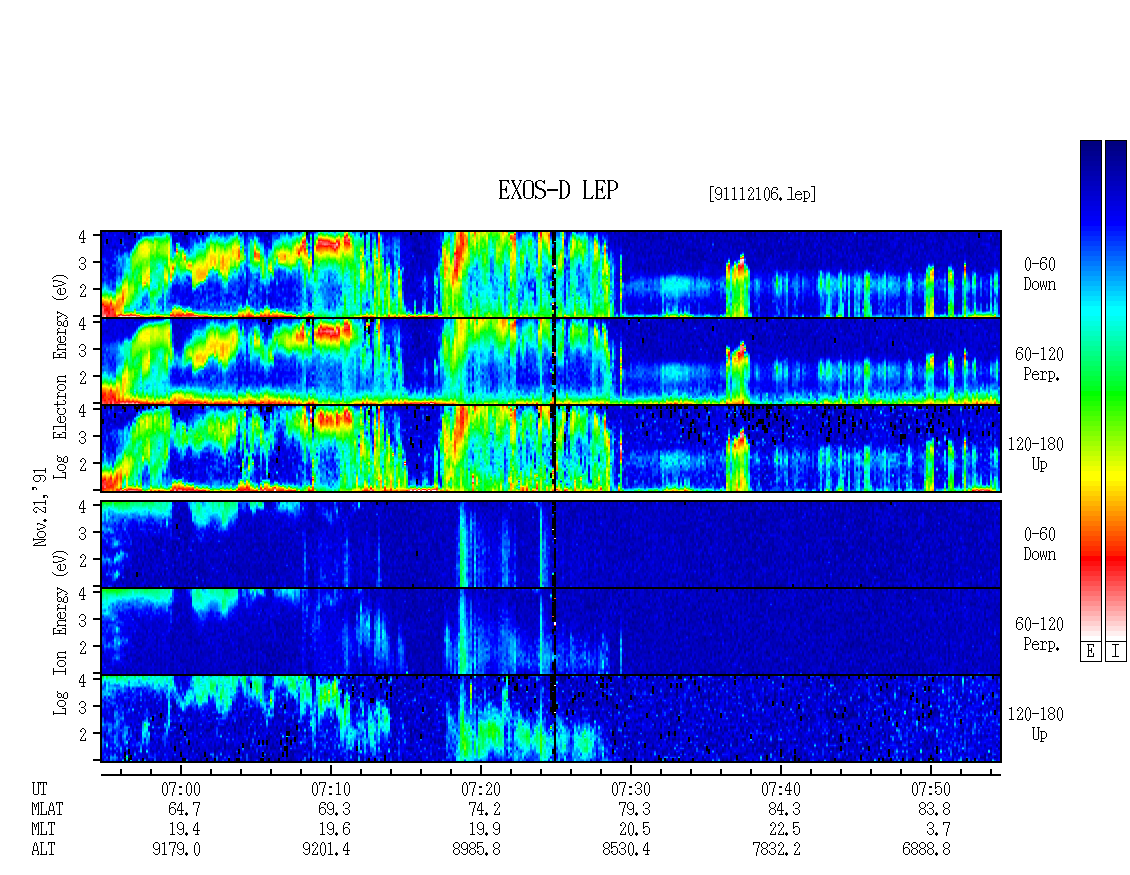Click the MLAT value 84.3
Viewport: 1130px width, 875px height.
784,809
